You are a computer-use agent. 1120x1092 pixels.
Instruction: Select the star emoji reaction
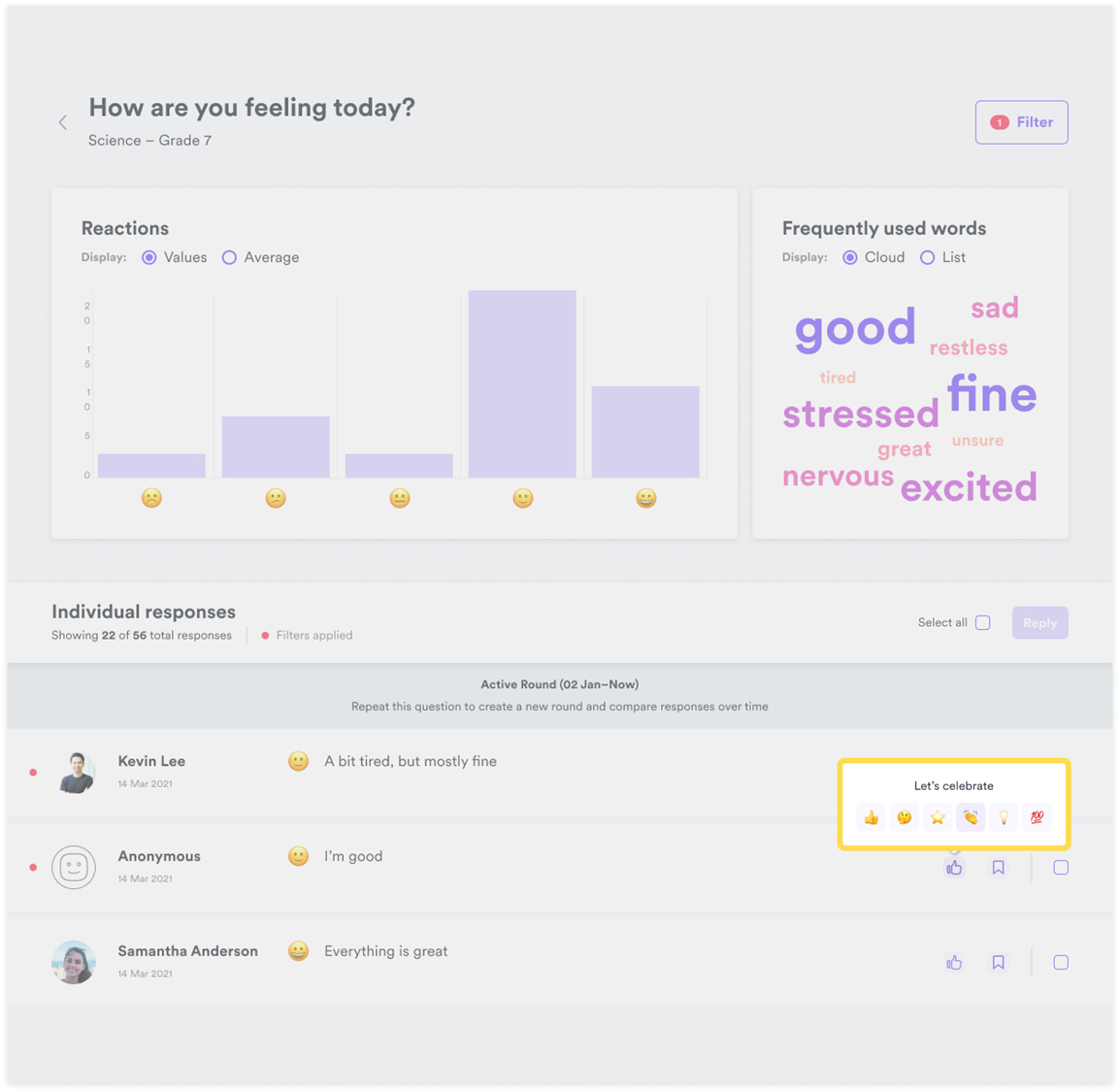938,817
